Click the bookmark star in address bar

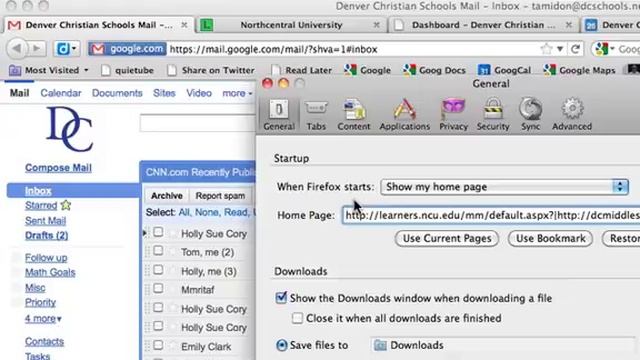point(546,49)
